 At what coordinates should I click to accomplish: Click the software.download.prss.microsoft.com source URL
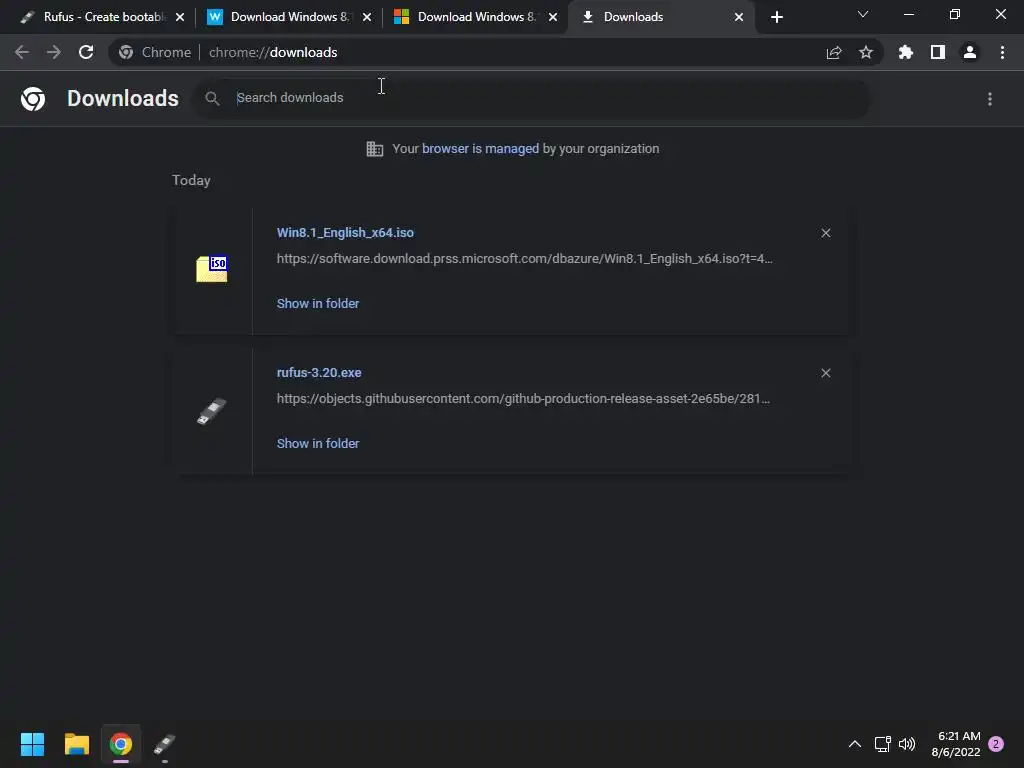coord(524,259)
